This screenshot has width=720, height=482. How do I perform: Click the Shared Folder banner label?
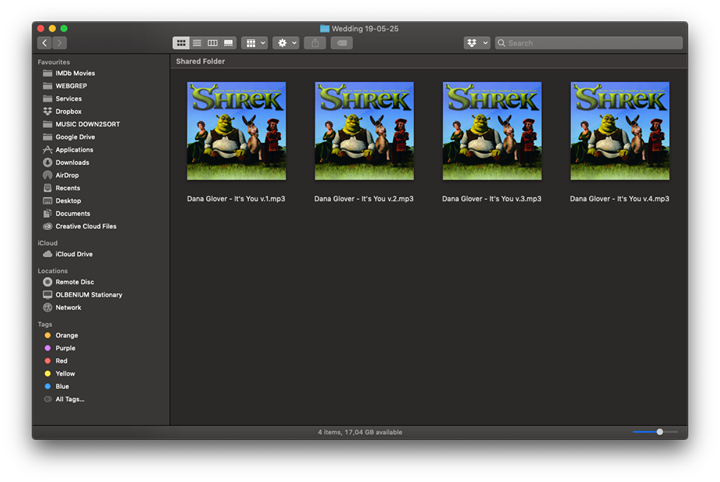pos(200,62)
